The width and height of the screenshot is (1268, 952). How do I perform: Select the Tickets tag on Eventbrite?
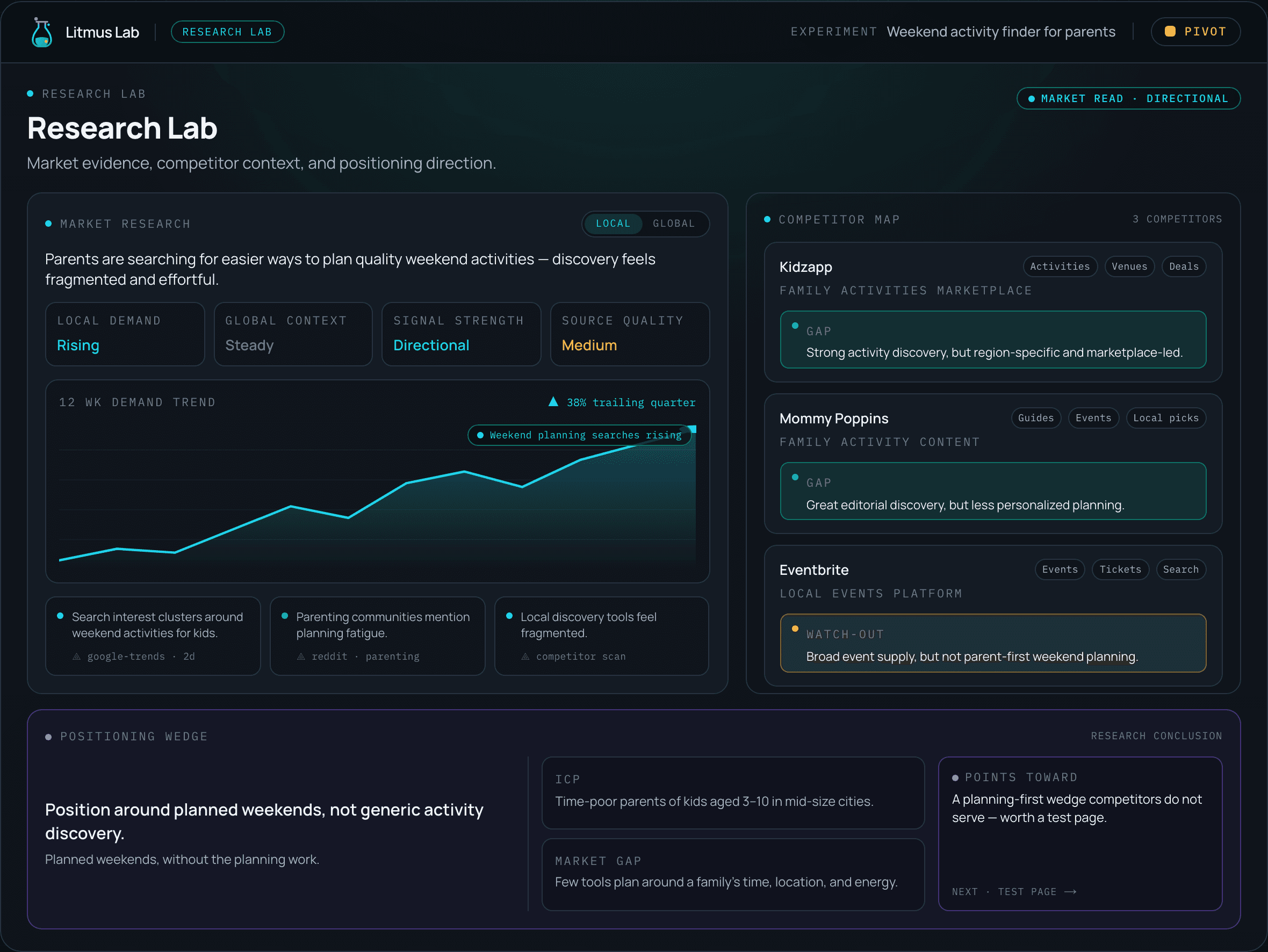coord(1120,569)
